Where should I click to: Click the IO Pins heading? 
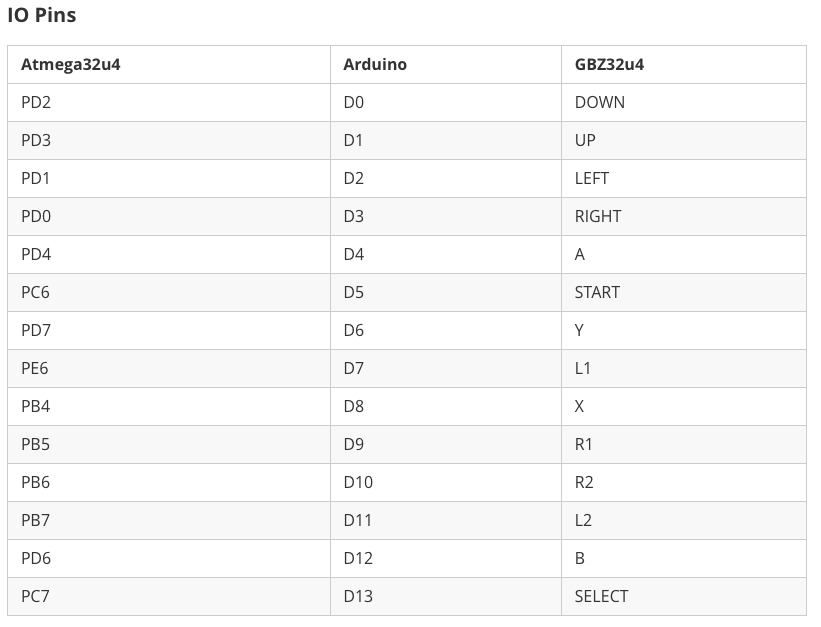click(x=41, y=15)
